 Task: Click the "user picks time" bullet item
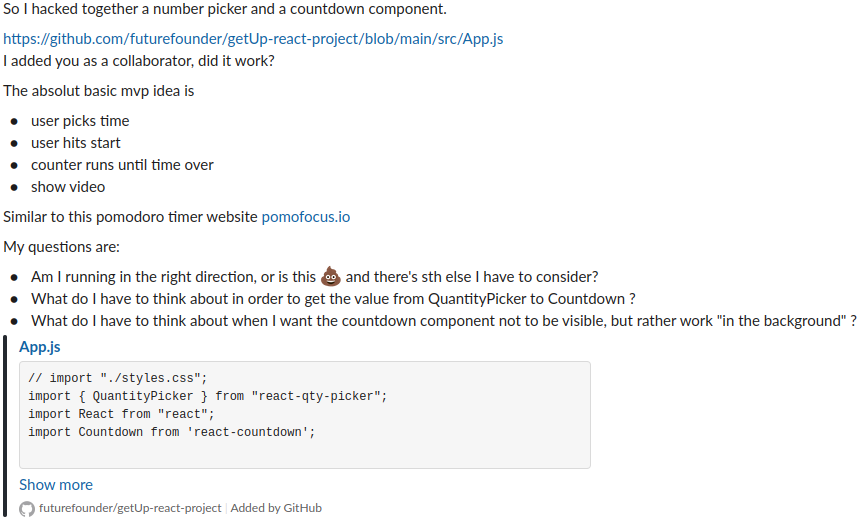pos(80,121)
